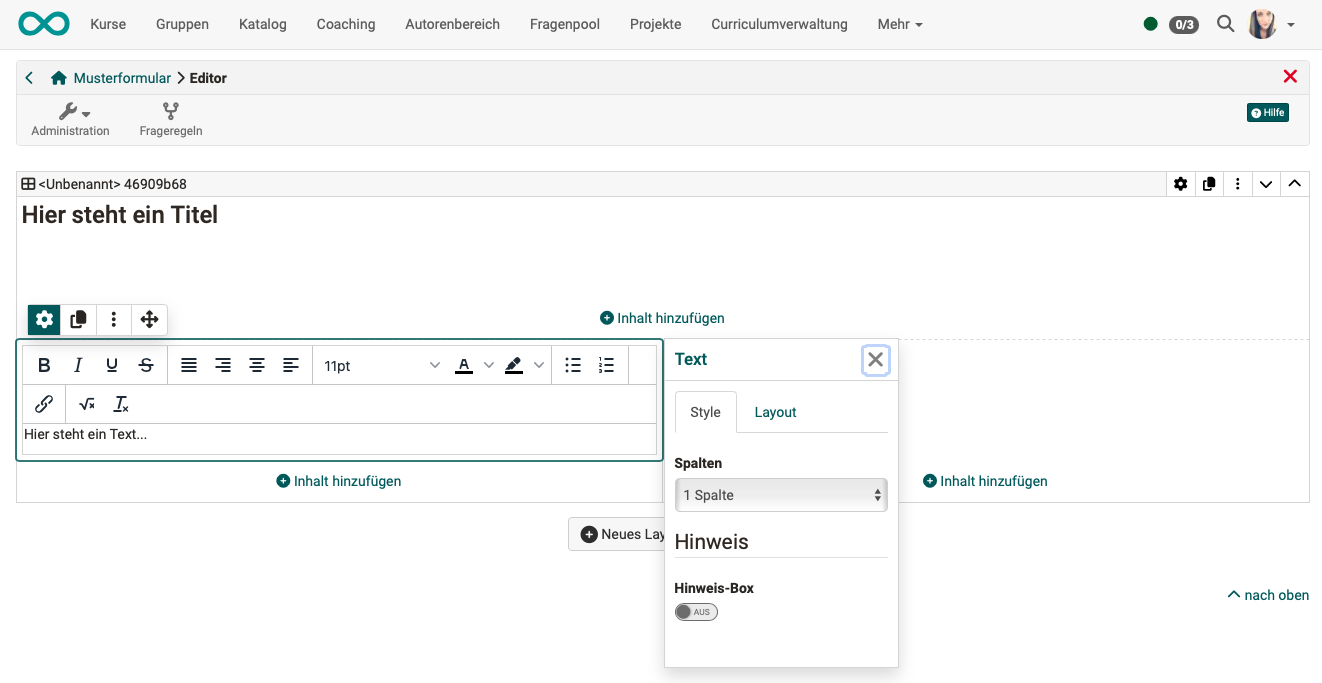Open the Fragenpool menu
Screen dimensions: 1322x683
point(564,24)
